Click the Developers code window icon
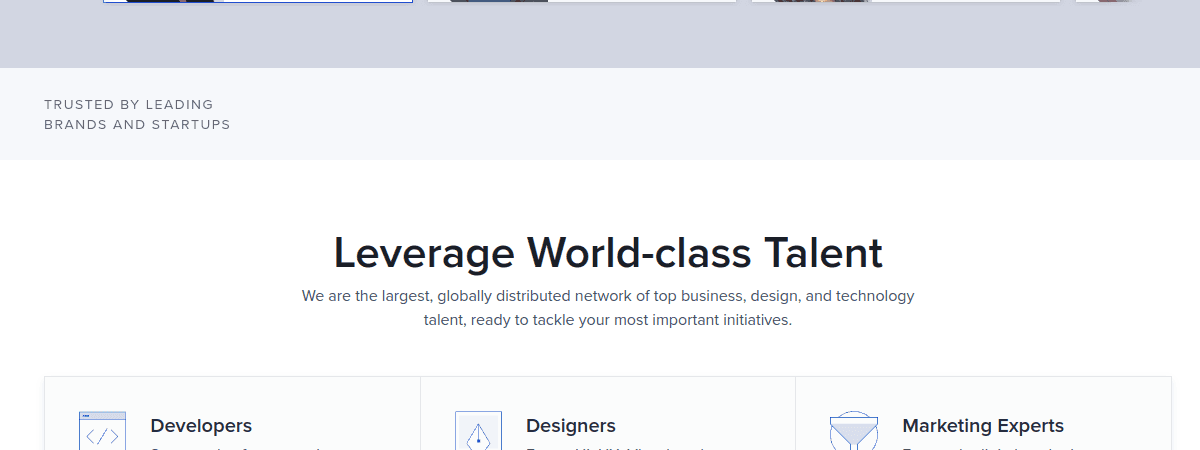This screenshot has width=1200, height=450. coord(102,431)
